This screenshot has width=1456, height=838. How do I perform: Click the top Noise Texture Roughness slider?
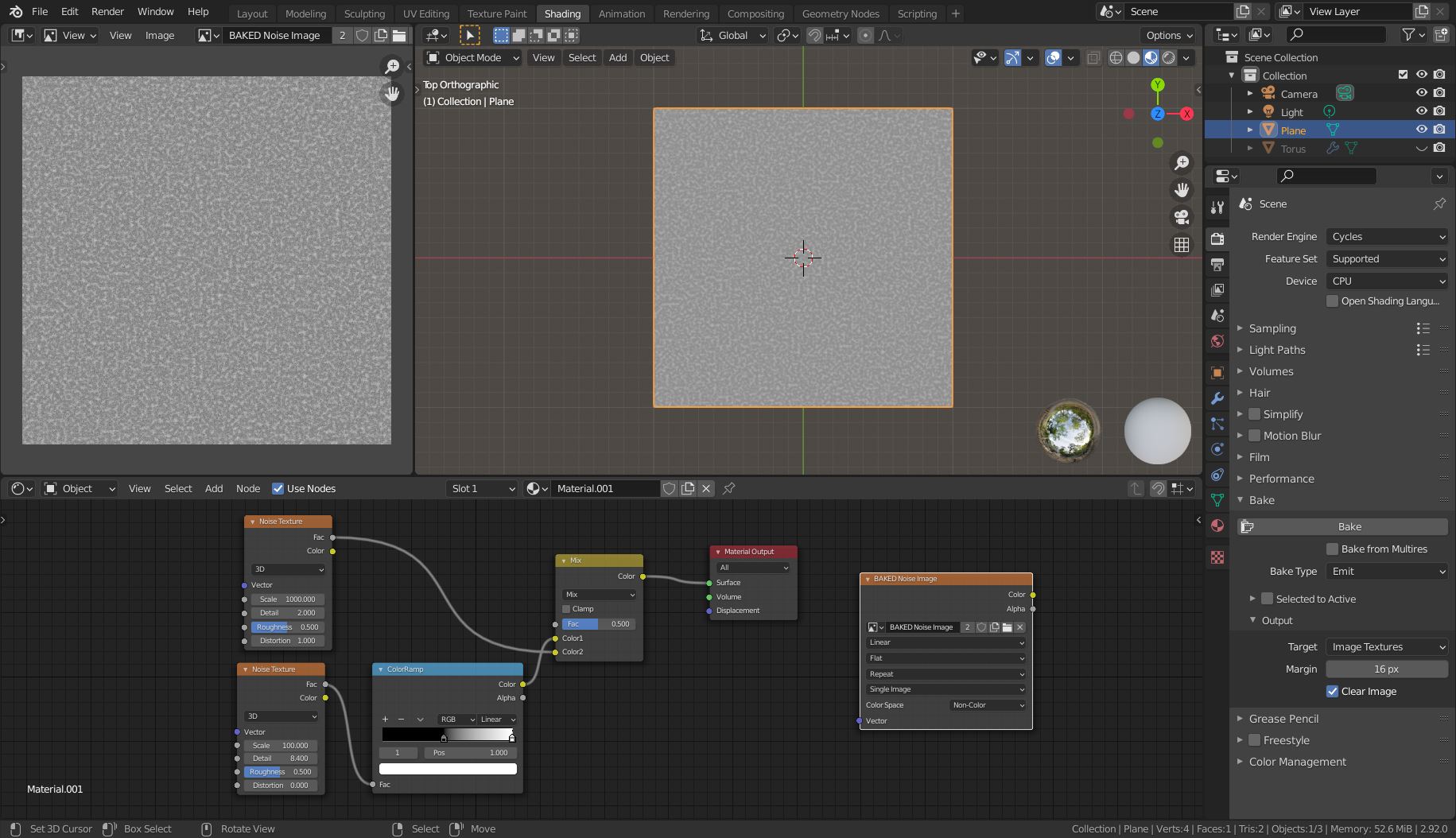[287, 627]
